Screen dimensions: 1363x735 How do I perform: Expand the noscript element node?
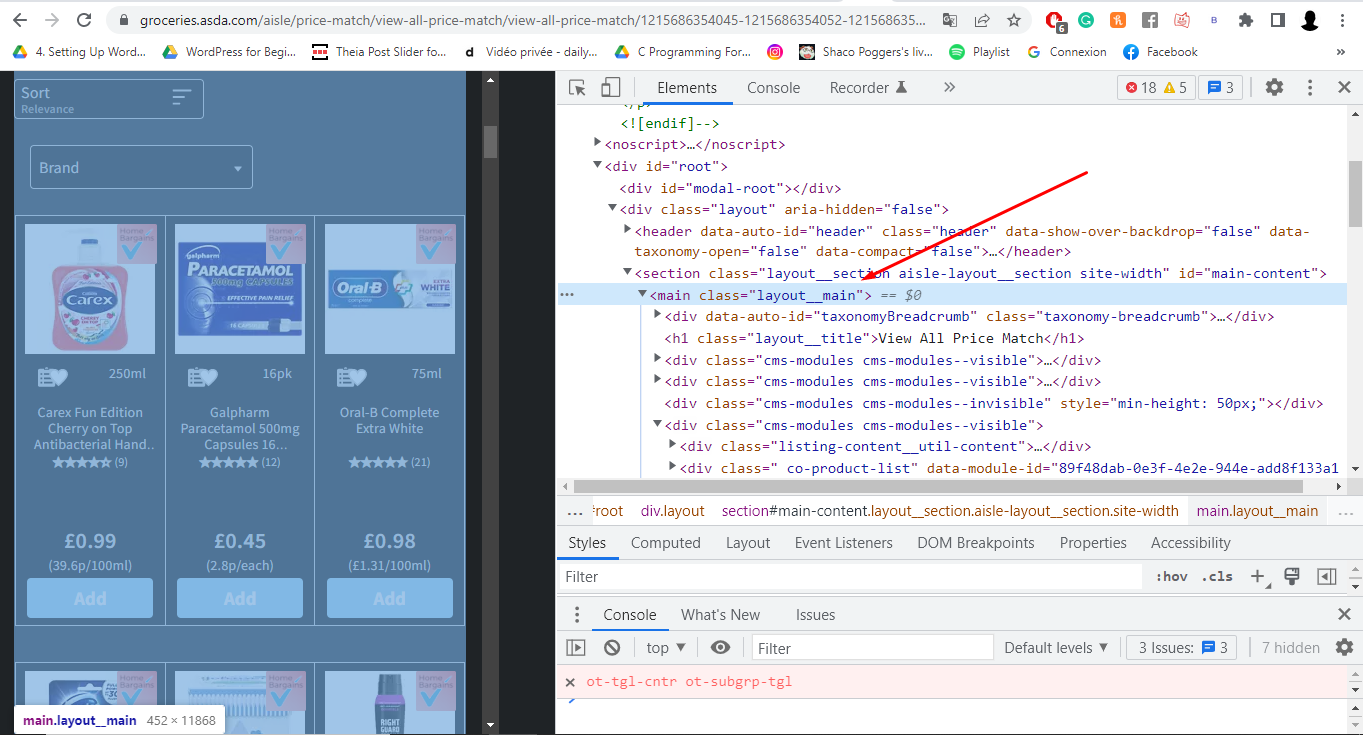coord(598,144)
